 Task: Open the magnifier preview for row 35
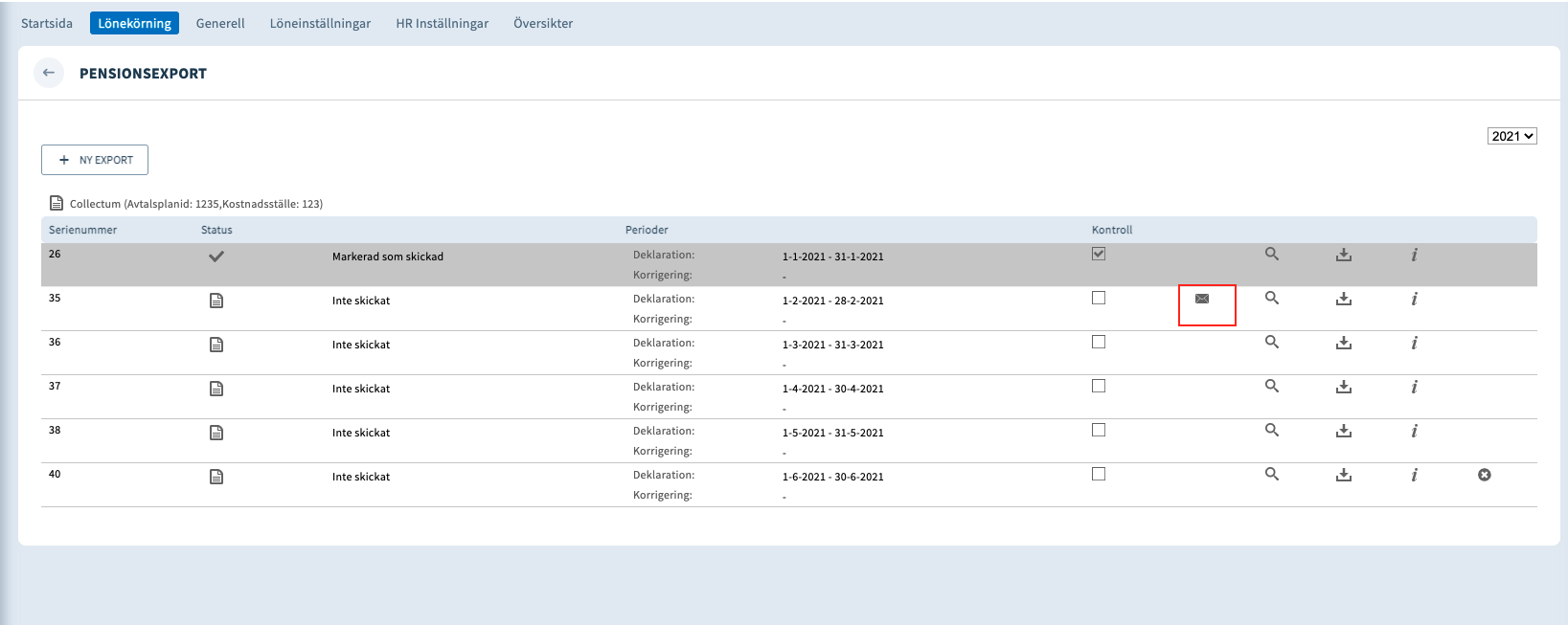1272,299
